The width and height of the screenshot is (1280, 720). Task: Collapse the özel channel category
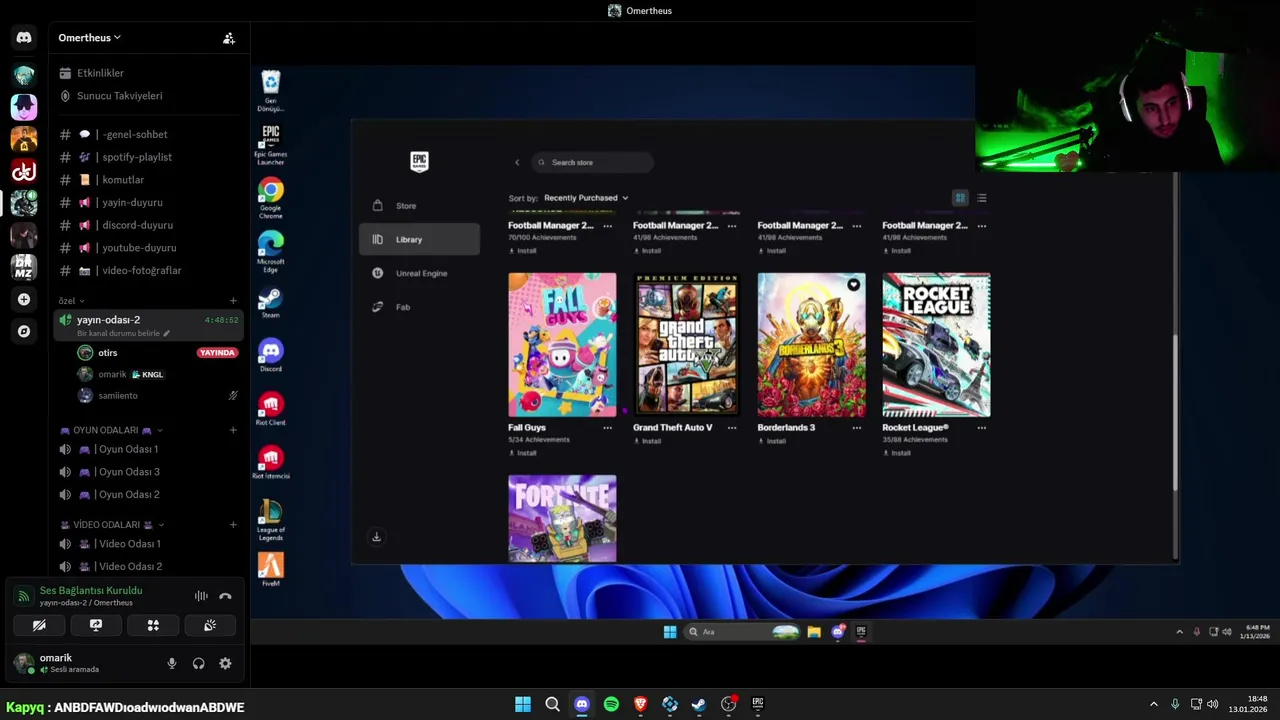tap(71, 300)
